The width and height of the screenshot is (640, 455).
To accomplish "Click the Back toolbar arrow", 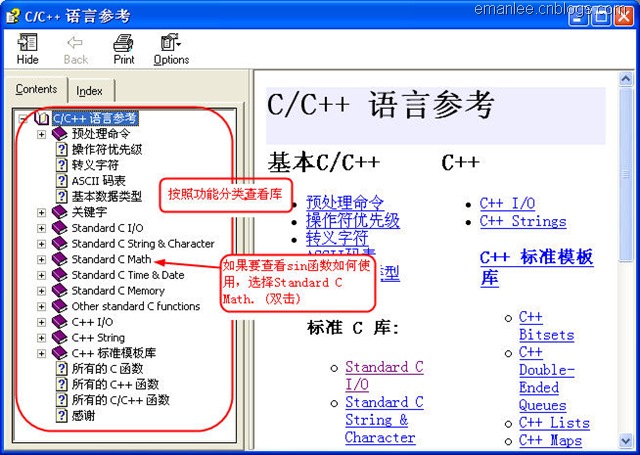I will click(x=75, y=42).
